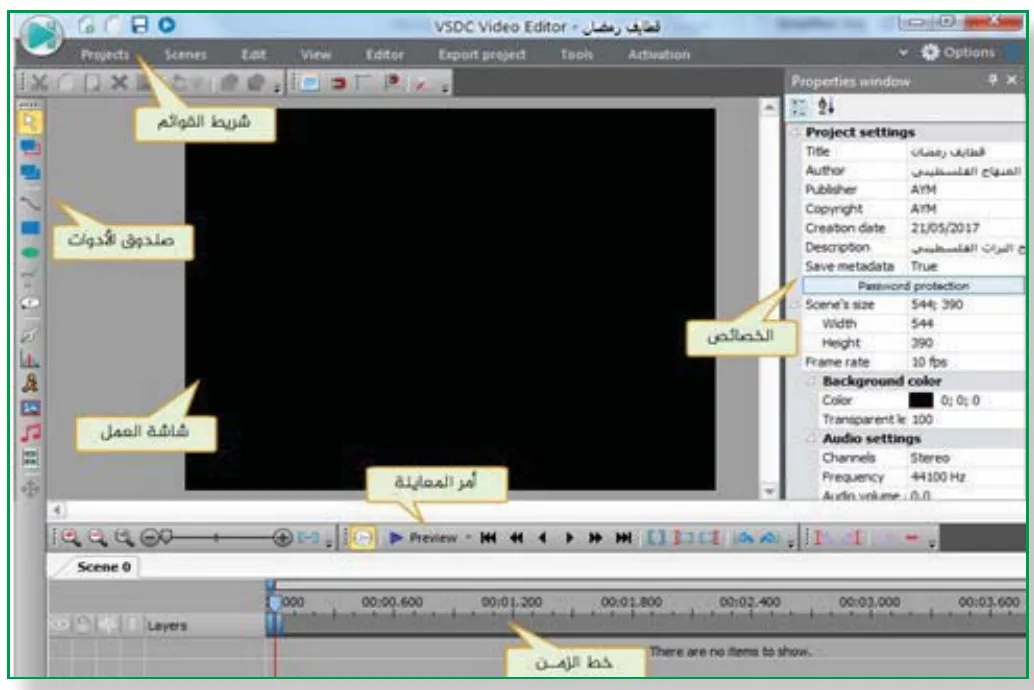Zoom out the timeline with magnifier minus
Image resolution: width=1034 pixels, height=690 pixels.
point(98,538)
